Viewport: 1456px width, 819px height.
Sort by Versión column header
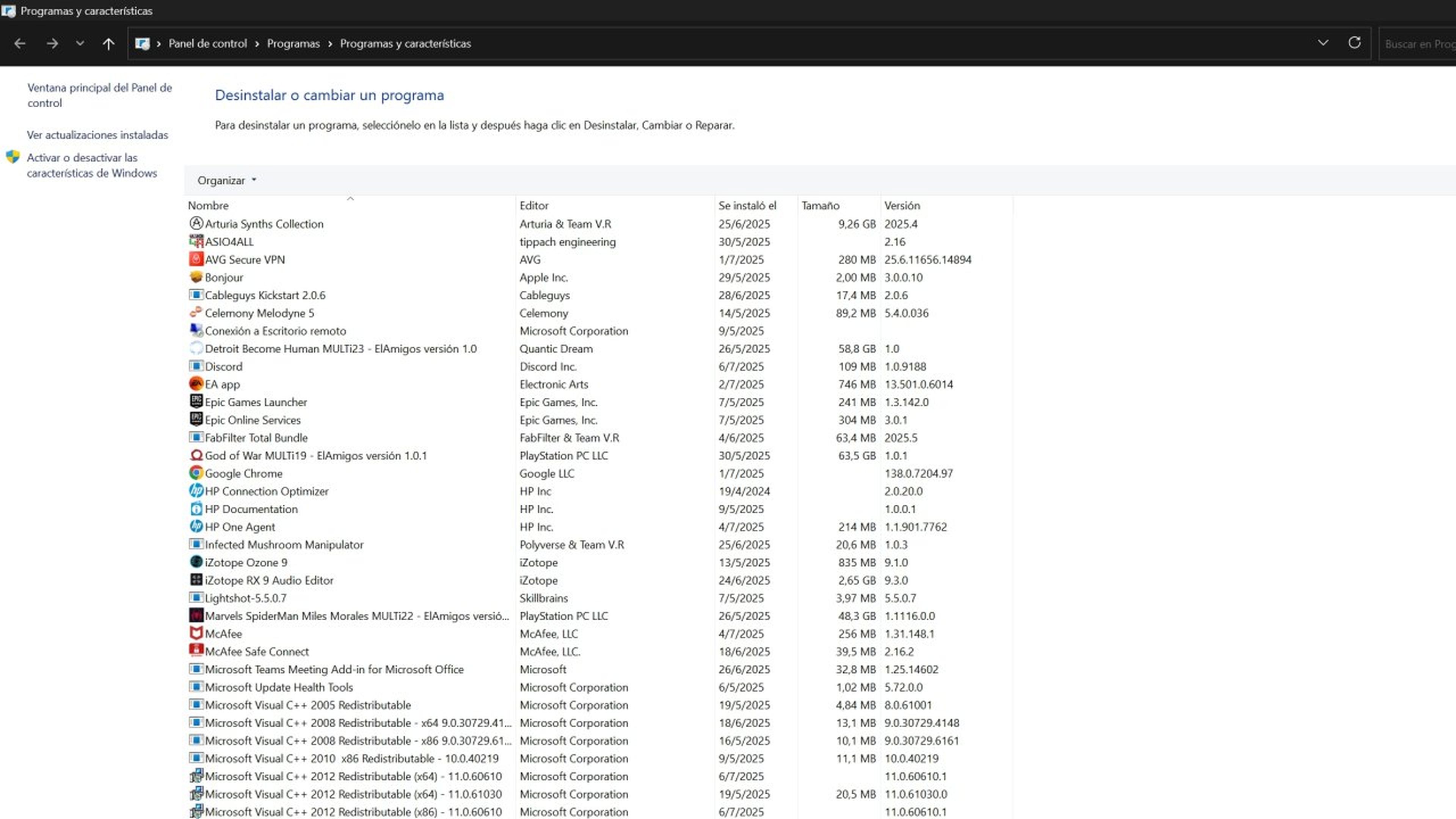tap(947, 205)
